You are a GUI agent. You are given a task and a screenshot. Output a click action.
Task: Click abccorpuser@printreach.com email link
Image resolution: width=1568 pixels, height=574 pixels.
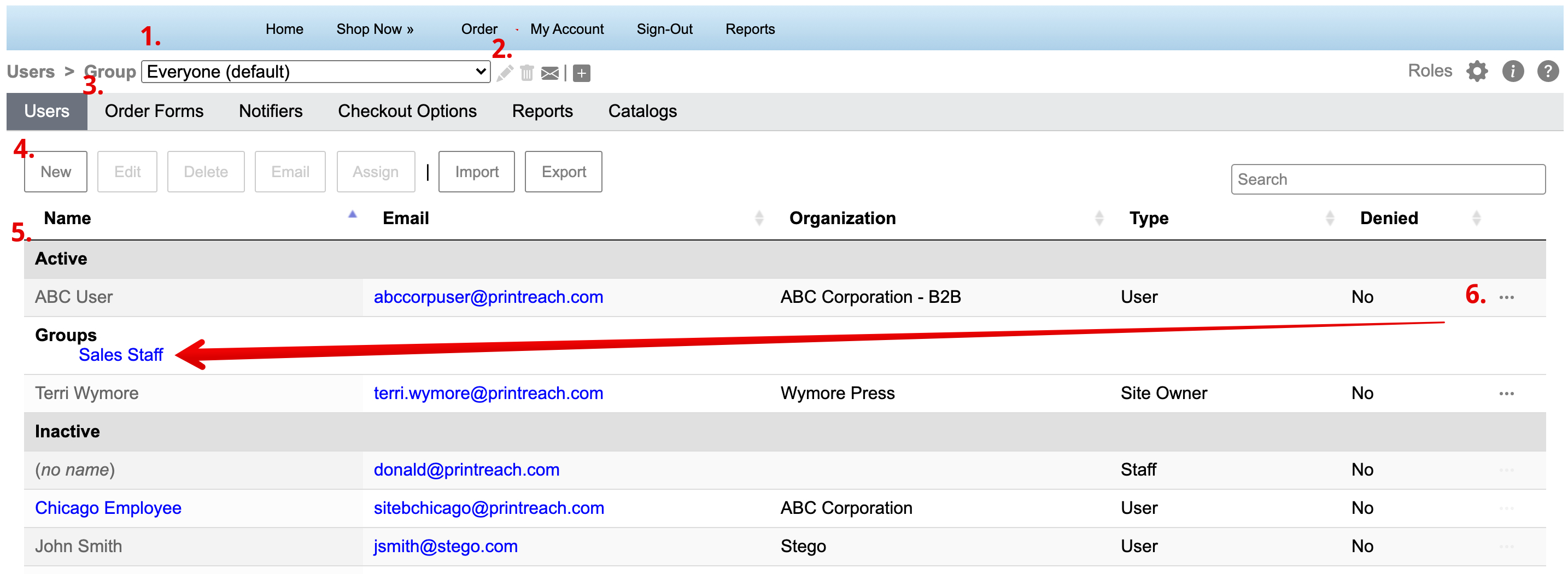488,297
